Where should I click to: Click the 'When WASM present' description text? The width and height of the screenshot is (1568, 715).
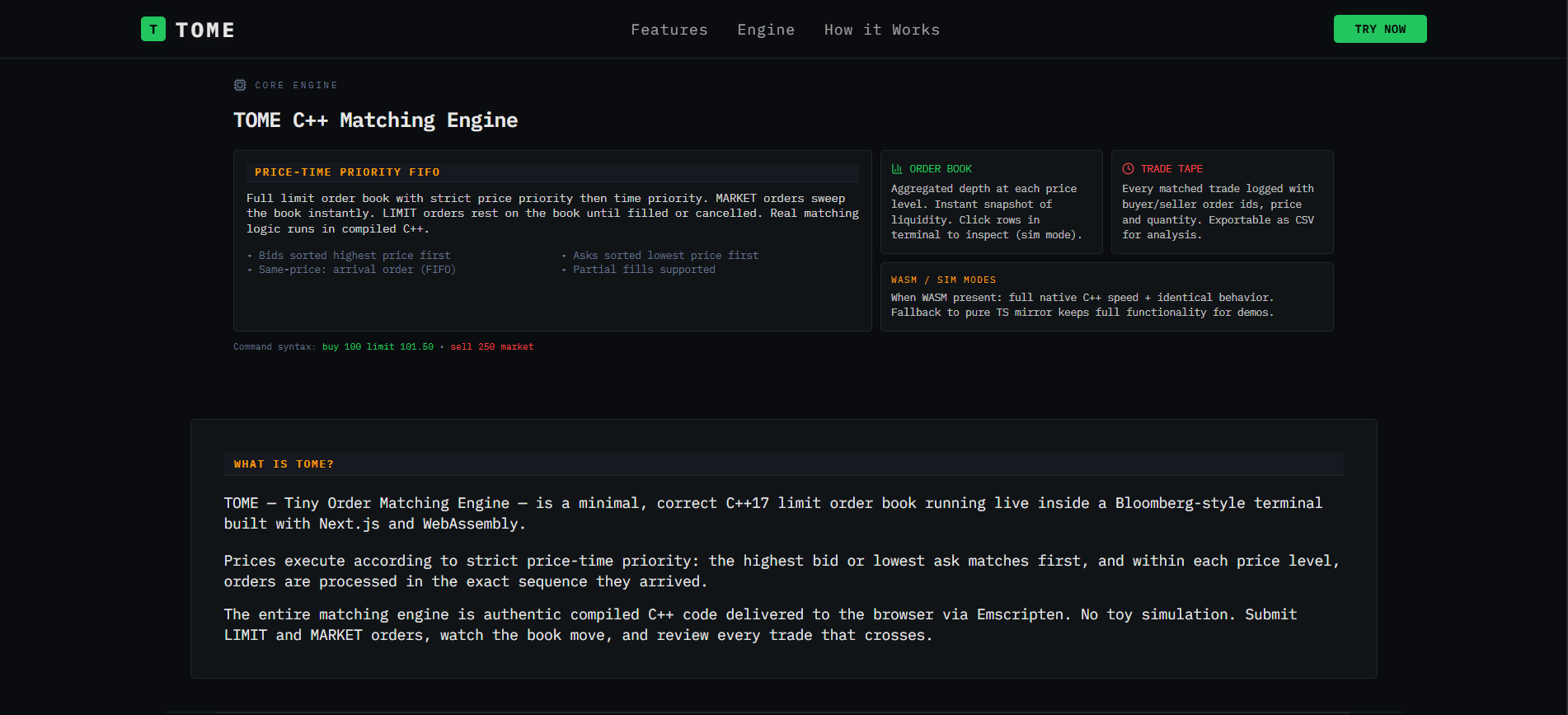(x=1082, y=305)
